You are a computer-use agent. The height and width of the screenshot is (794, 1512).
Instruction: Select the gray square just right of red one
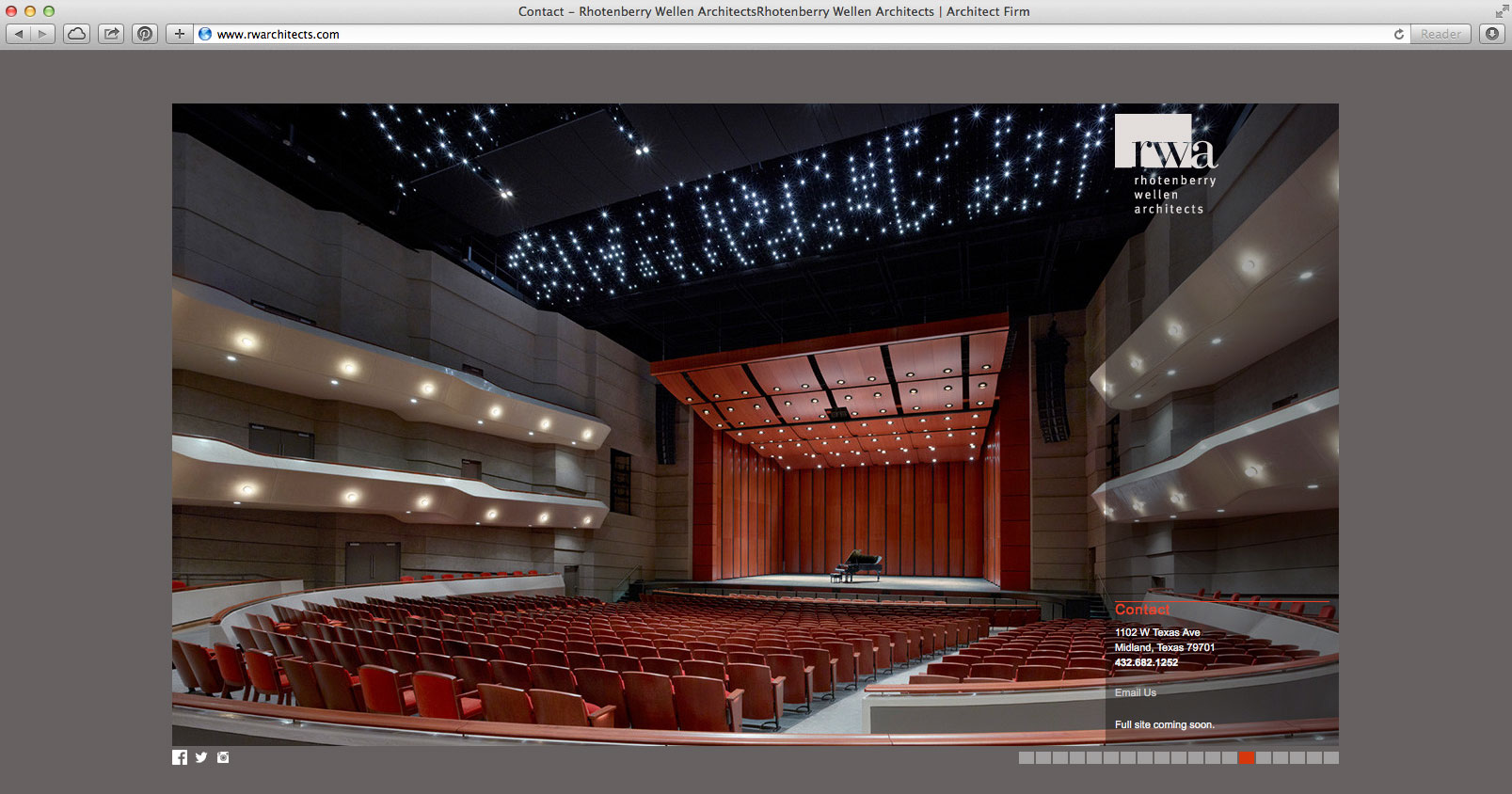click(x=1264, y=757)
